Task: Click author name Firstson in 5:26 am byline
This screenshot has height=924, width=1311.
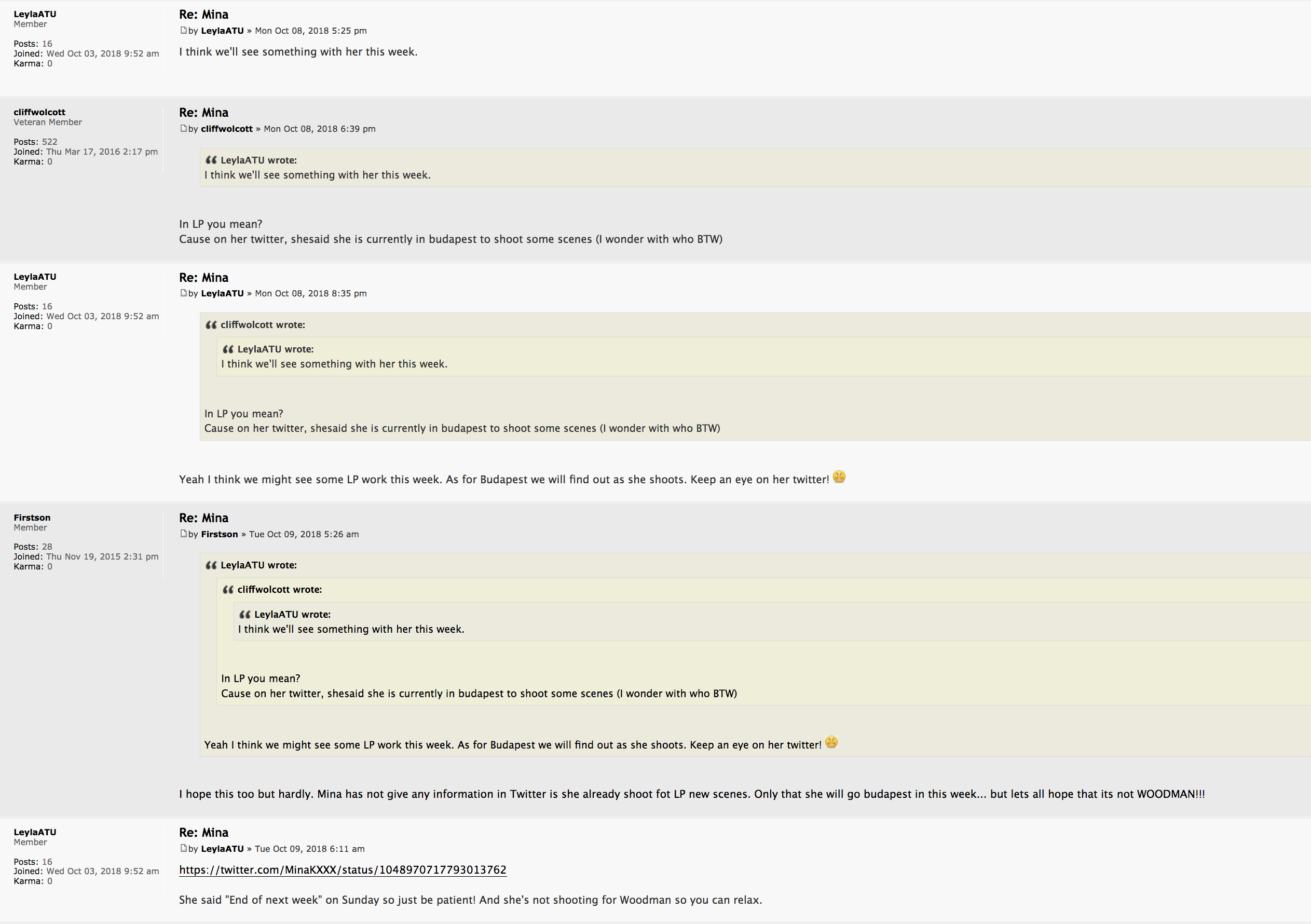Action: tap(219, 535)
